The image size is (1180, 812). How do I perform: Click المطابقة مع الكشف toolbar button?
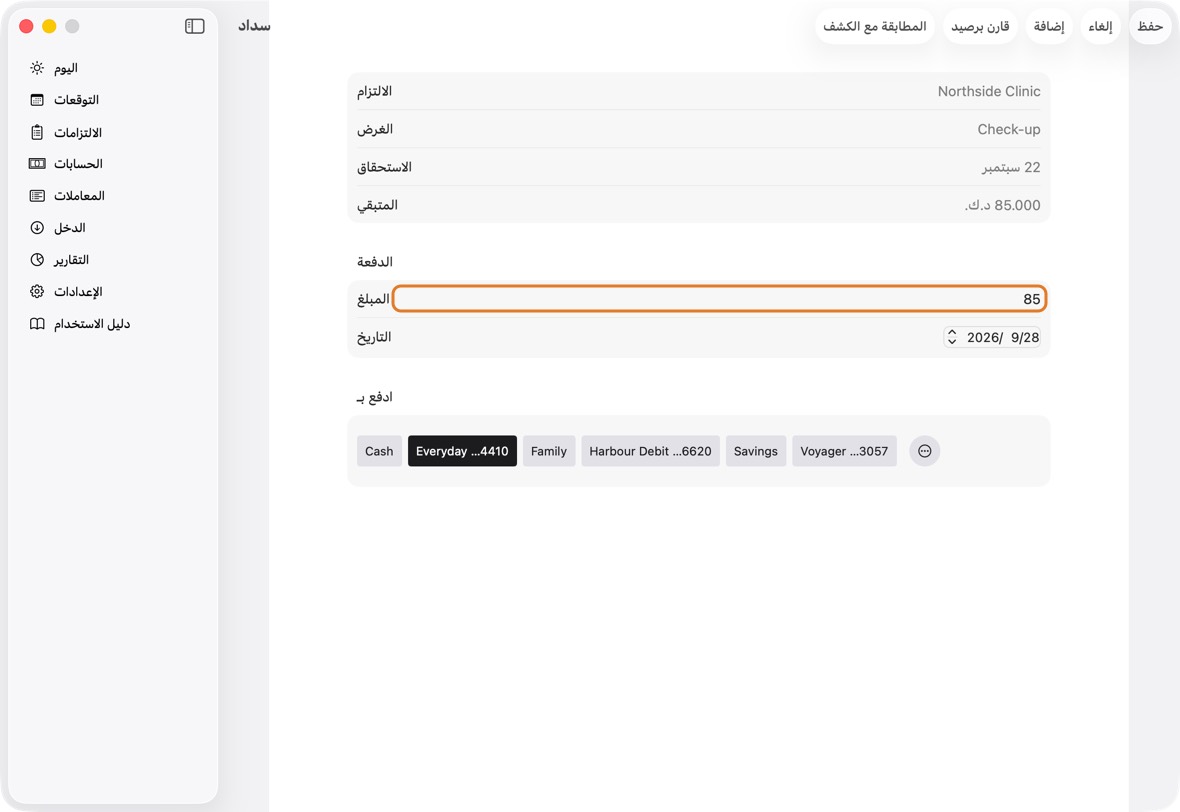coord(874,26)
